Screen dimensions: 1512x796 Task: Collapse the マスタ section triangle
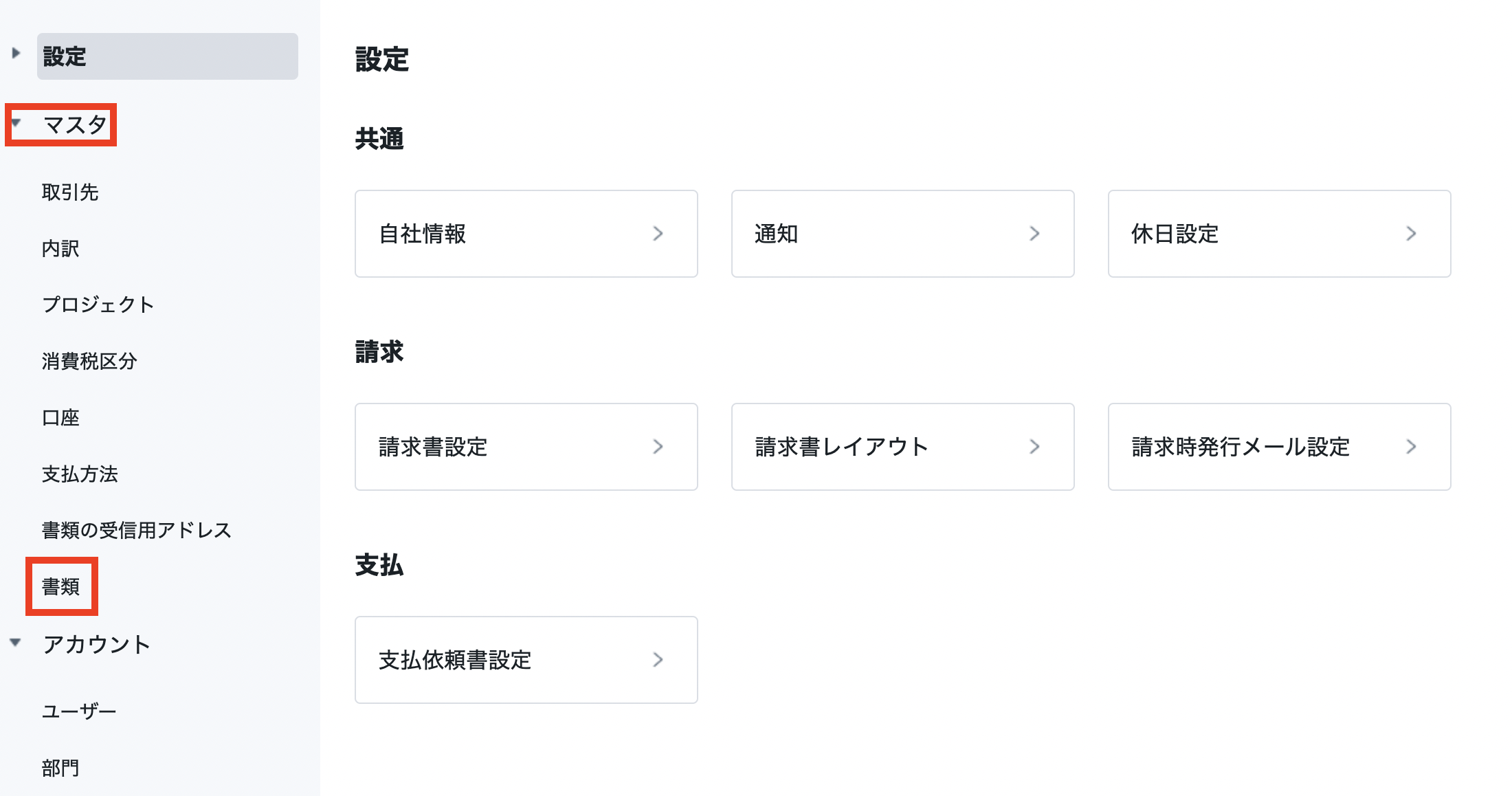[16, 123]
